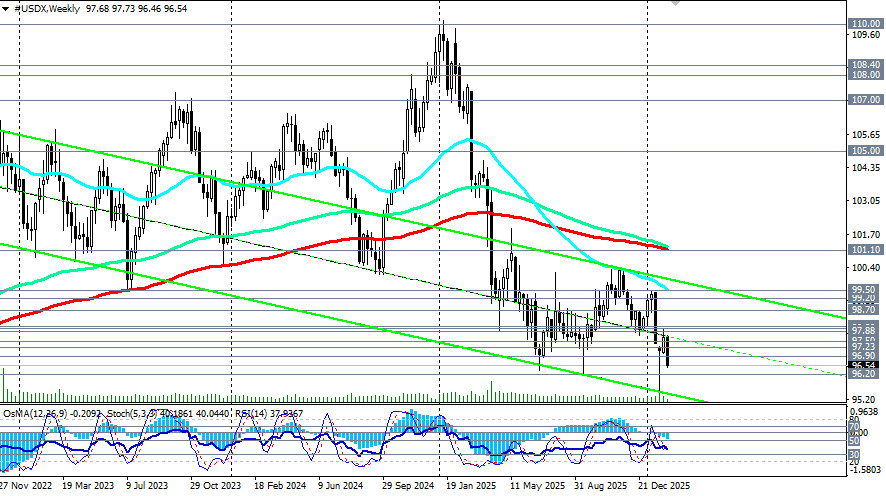Click the 105.65 price scale value
This screenshot has height=496, width=886.
[x=865, y=134]
